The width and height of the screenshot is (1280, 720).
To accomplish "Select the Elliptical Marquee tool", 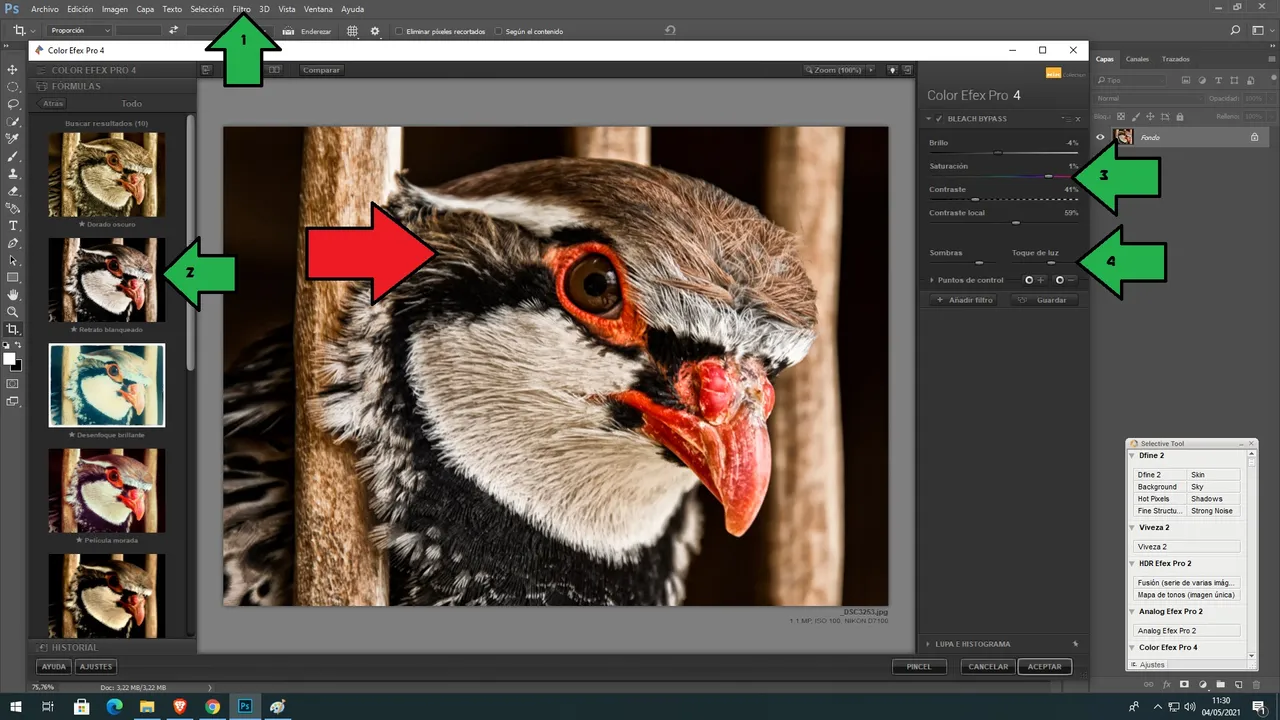I will (13, 86).
